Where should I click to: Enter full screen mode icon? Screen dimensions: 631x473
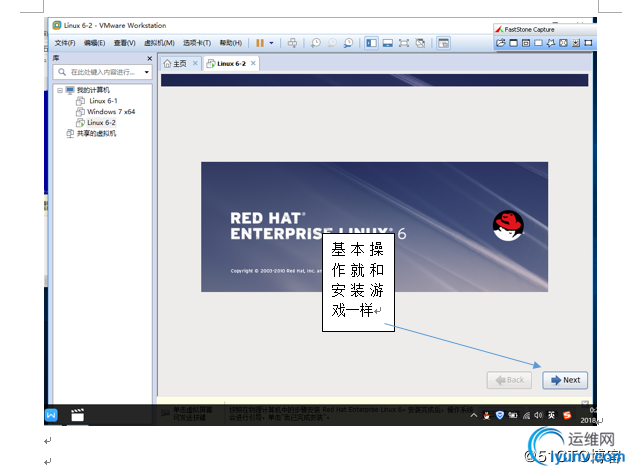[404, 43]
